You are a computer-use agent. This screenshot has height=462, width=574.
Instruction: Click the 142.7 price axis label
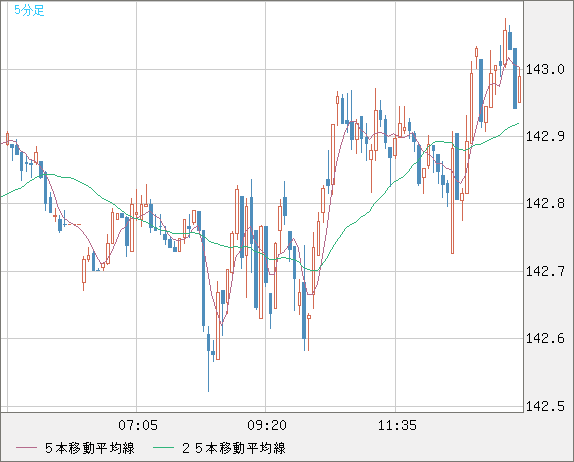pyautogui.click(x=545, y=271)
